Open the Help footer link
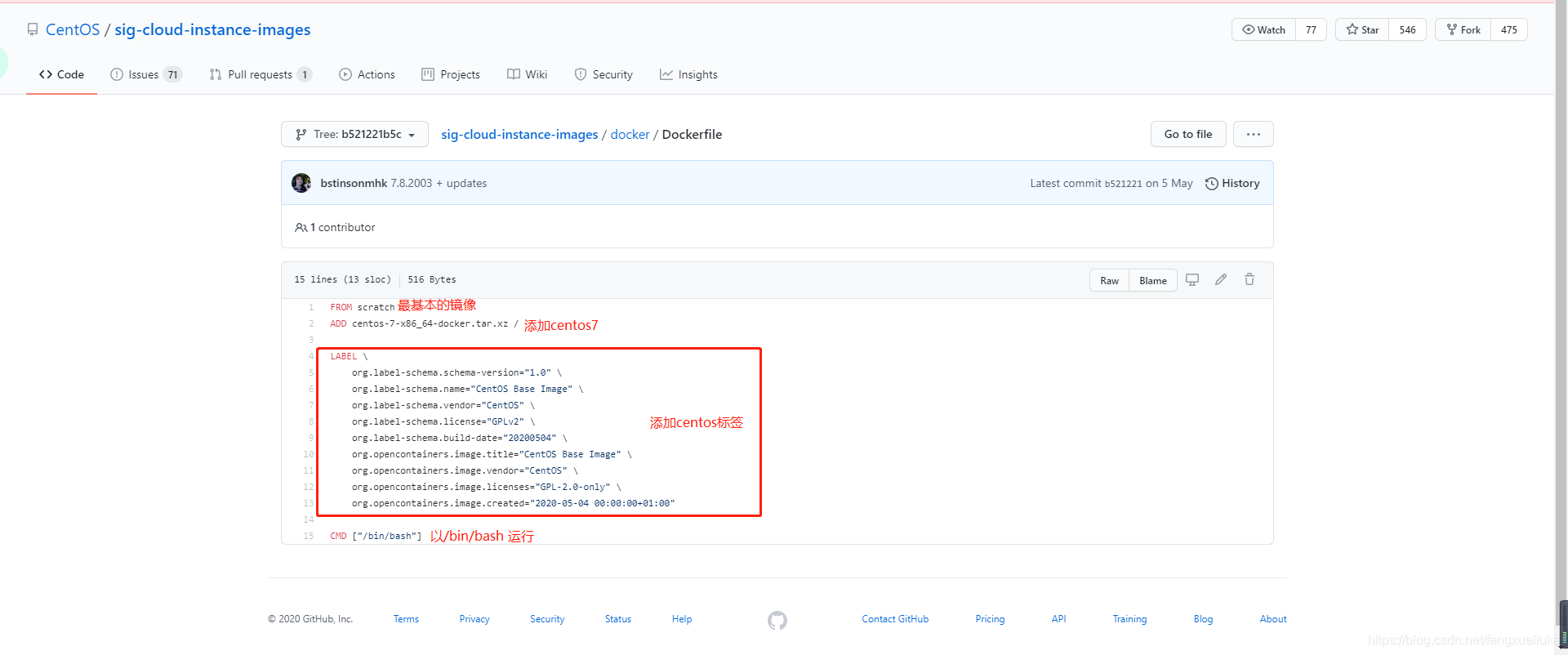This screenshot has width=1568, height=655. [x=682, y=619]
